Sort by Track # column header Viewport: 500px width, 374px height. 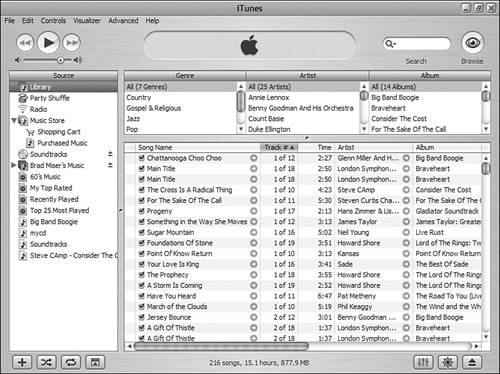pyautogui.click(x=279, y=147)
